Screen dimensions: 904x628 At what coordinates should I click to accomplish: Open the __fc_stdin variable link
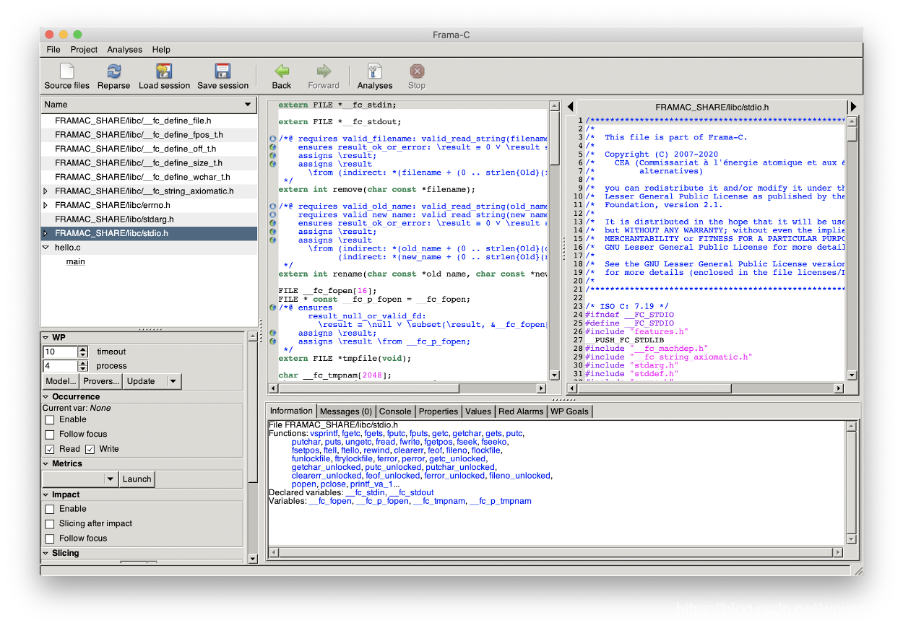click(x=366, y=492)
